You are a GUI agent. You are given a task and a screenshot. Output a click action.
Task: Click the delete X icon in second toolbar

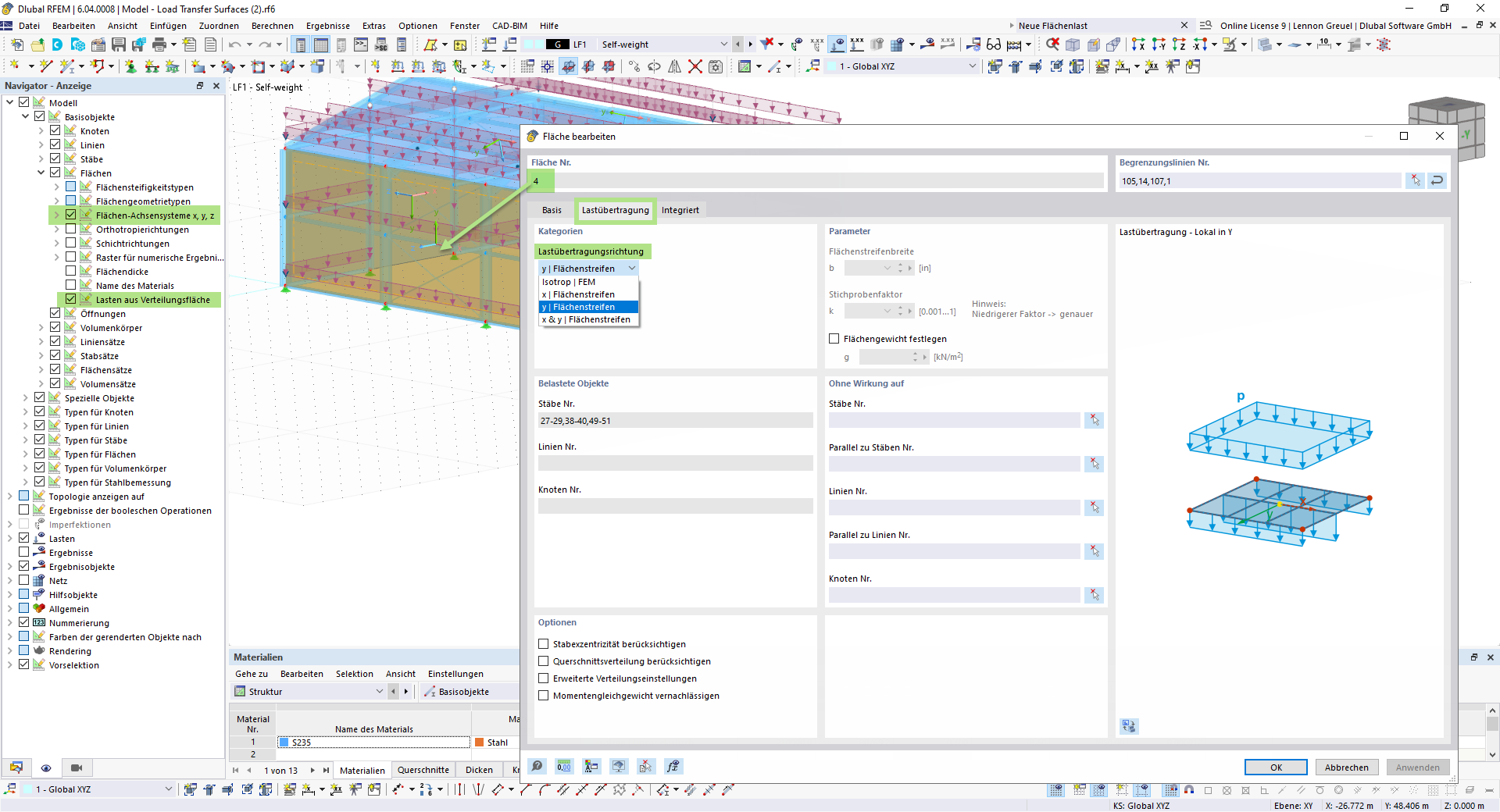point(695,66)
